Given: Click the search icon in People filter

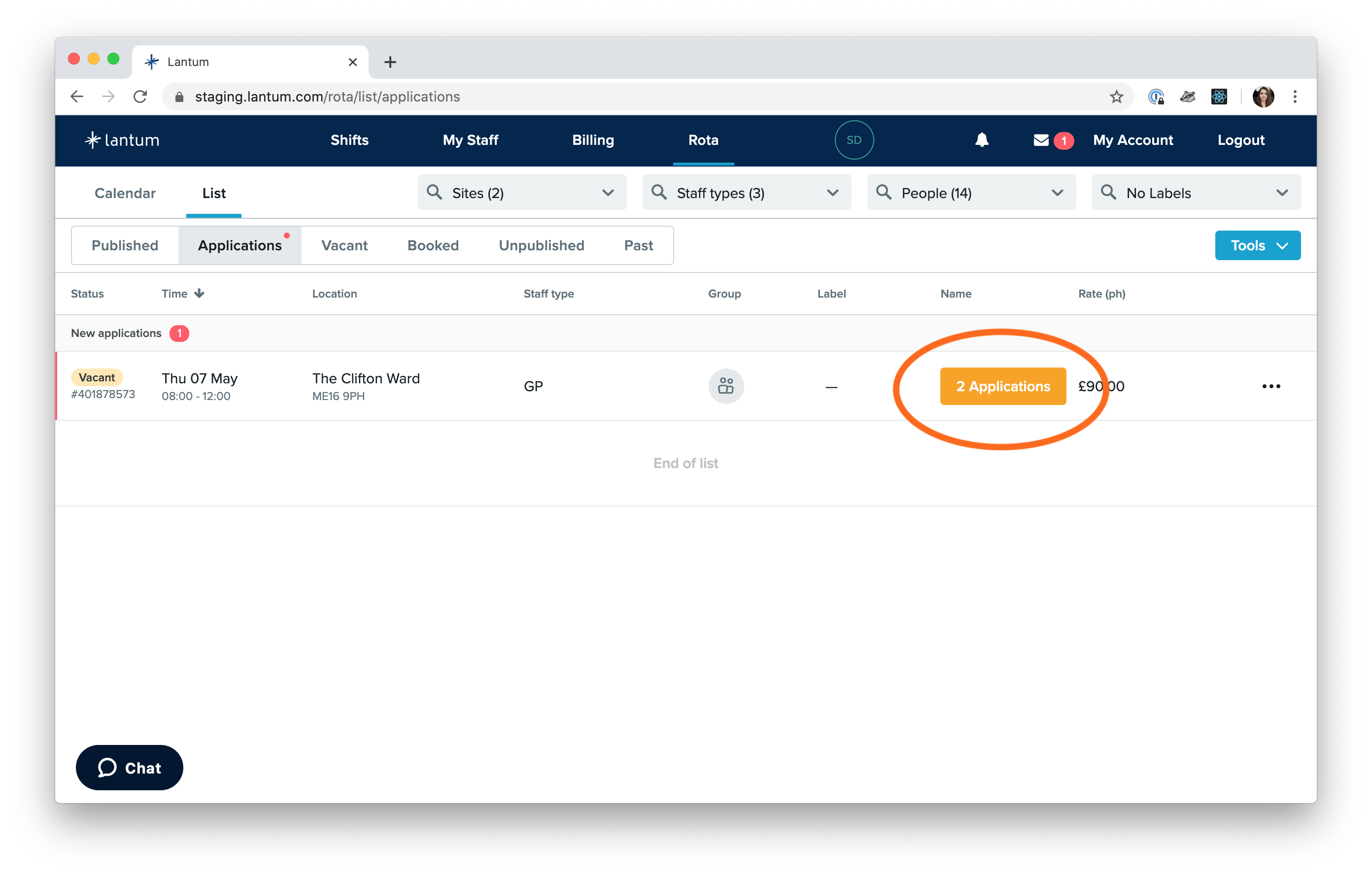Looking at the screenshot, I should pyautogui.click(x=884, y=193).
